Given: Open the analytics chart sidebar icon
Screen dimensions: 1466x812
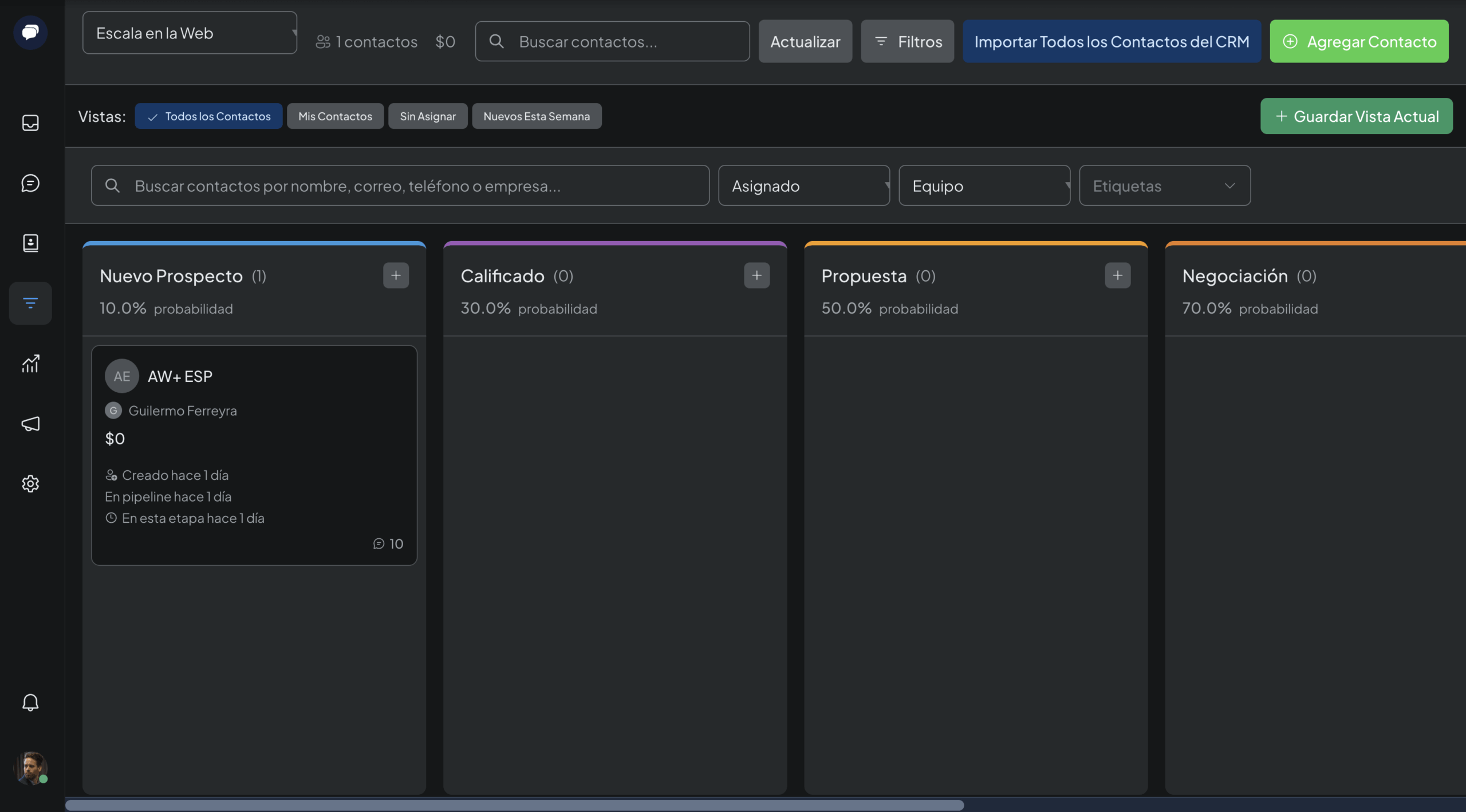Looking at the screenshot, I should tap(30, 363).
